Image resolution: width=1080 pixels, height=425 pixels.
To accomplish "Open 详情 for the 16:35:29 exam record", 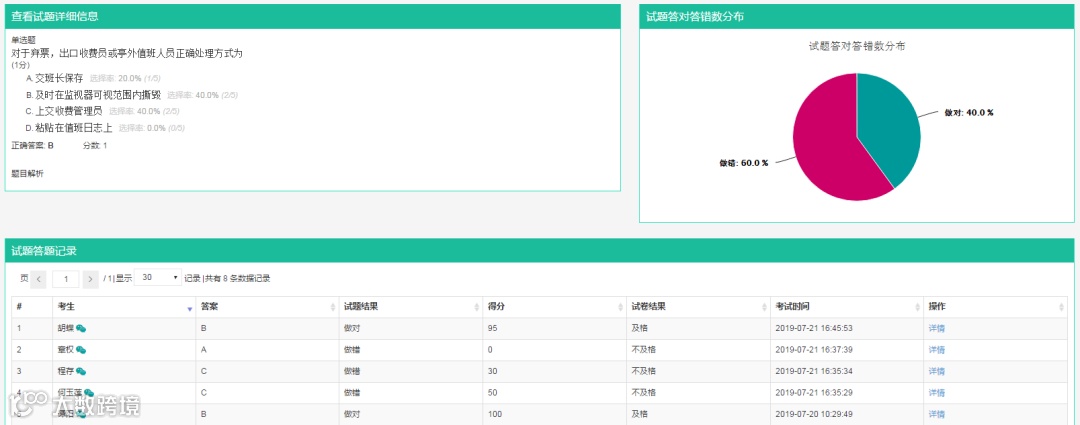I will 937,393.
